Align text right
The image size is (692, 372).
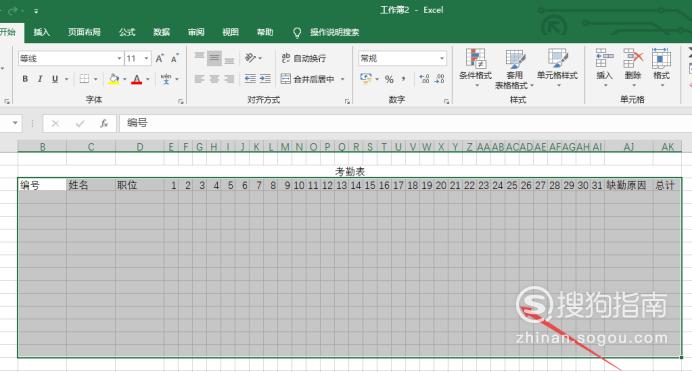(229, 79)
